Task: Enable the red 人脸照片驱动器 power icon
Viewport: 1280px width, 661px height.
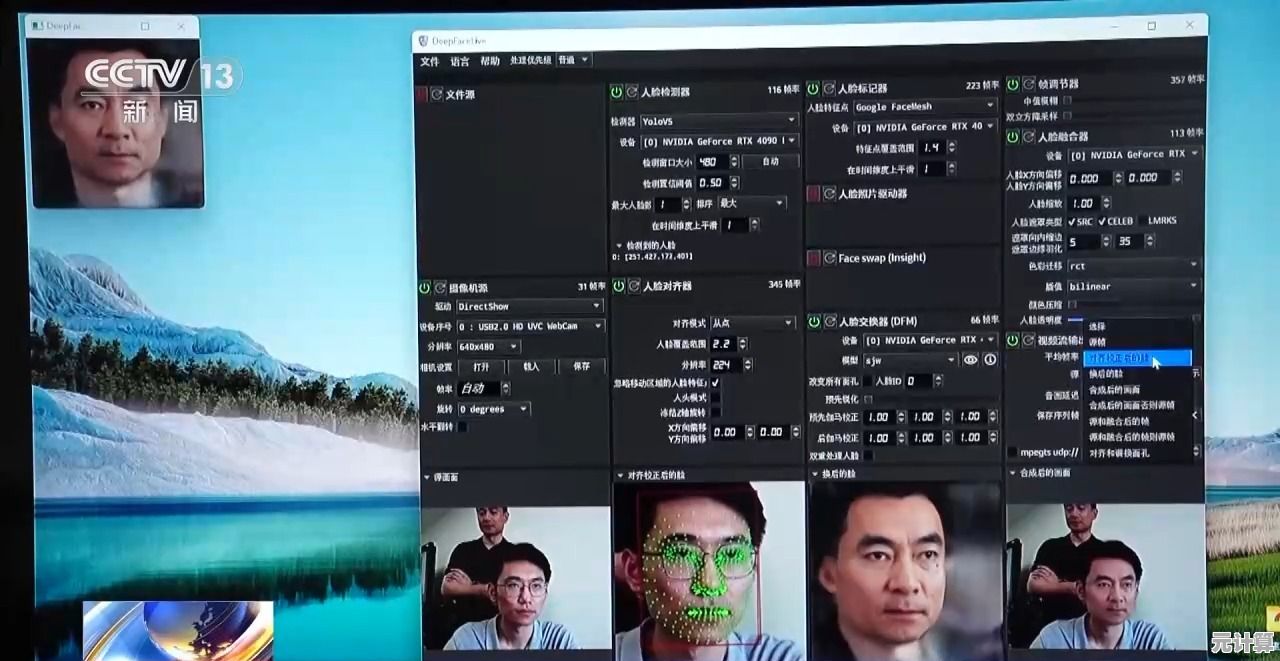Action: (814, 194)
